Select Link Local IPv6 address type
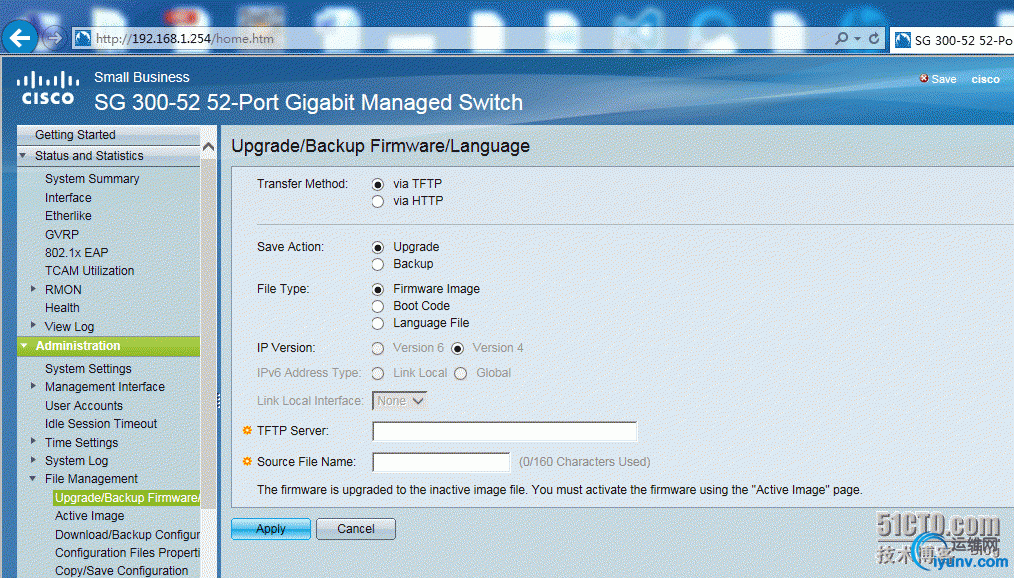The width and height of the screenshot is (1014, 578). point(378,374)
